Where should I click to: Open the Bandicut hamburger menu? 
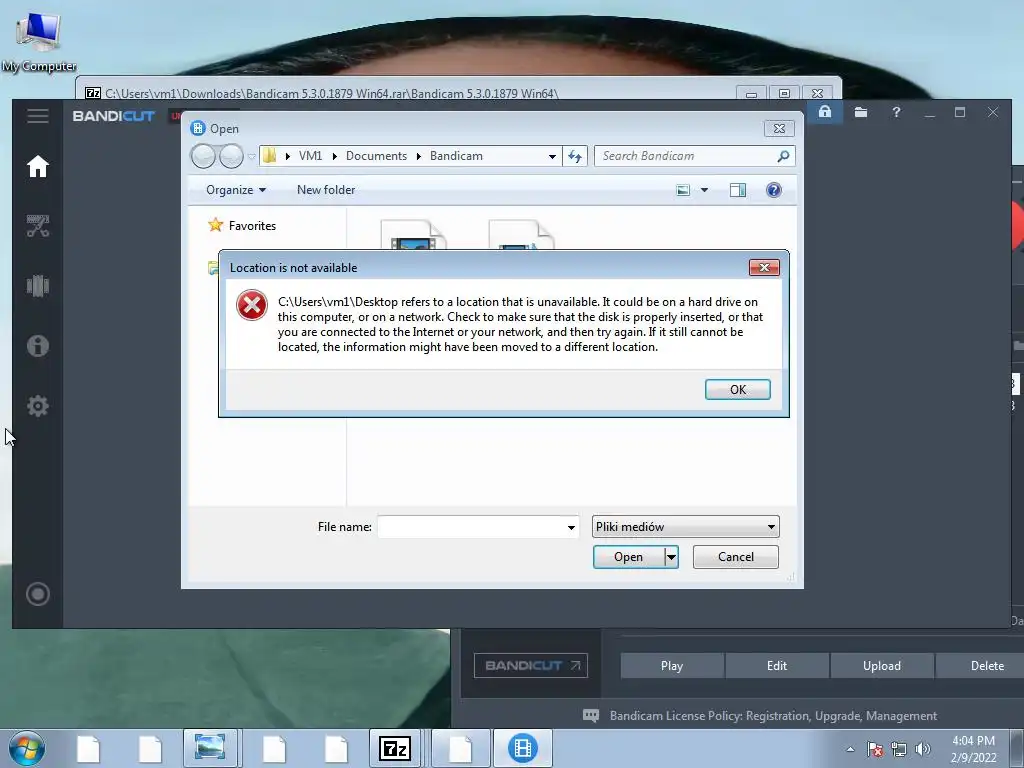[x=38, y=116]
